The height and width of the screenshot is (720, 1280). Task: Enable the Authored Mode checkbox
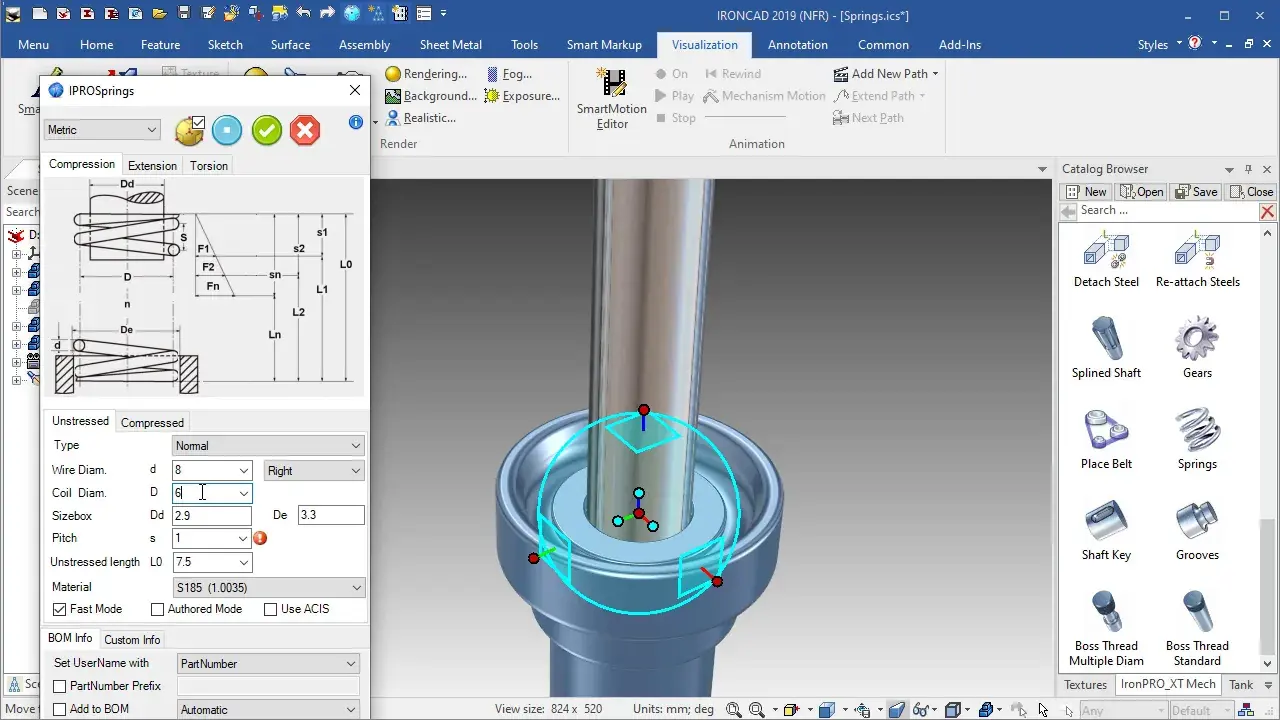[x=157, y=609]
